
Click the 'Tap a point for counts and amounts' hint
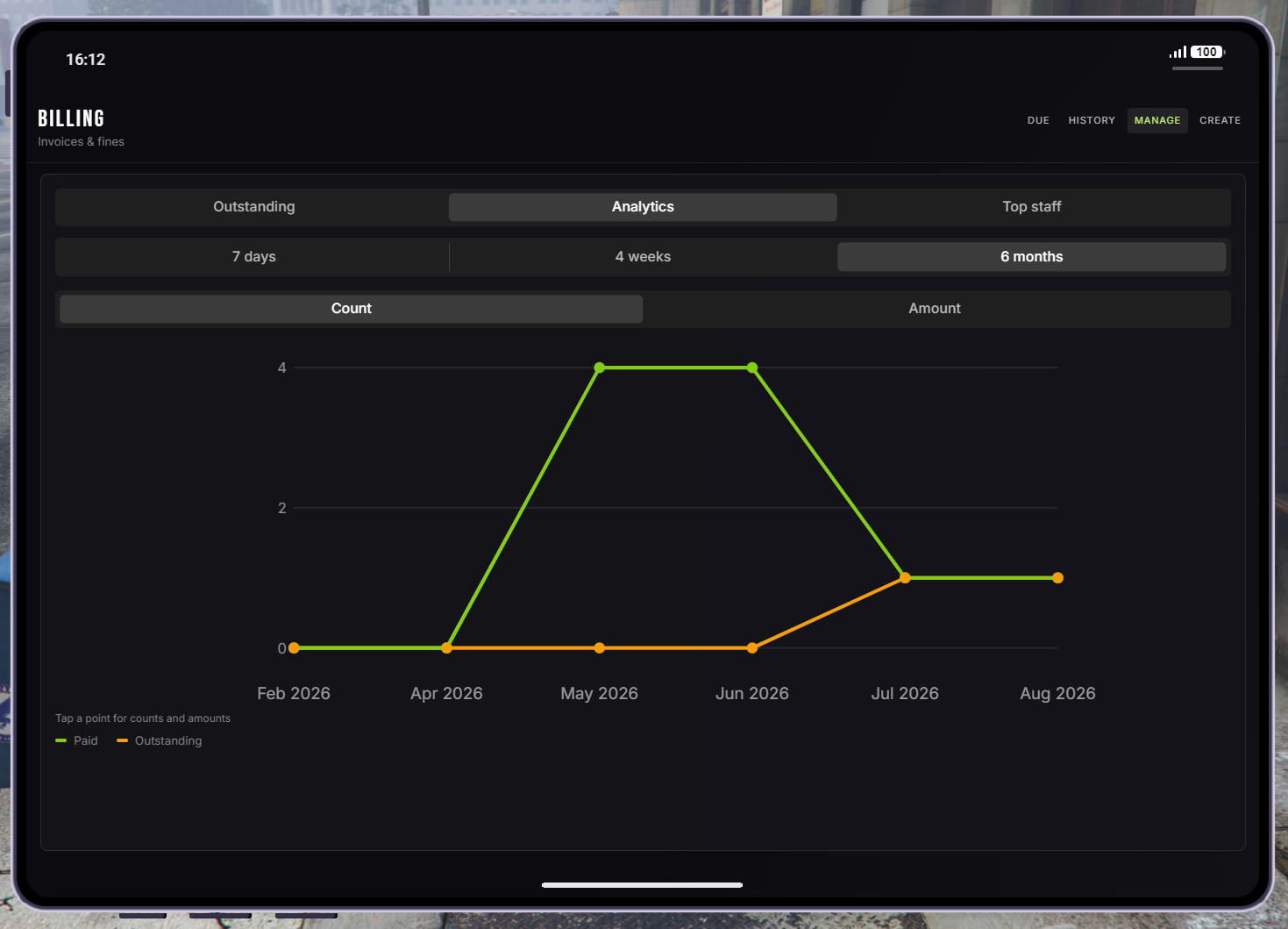click(x=143, y=718)
